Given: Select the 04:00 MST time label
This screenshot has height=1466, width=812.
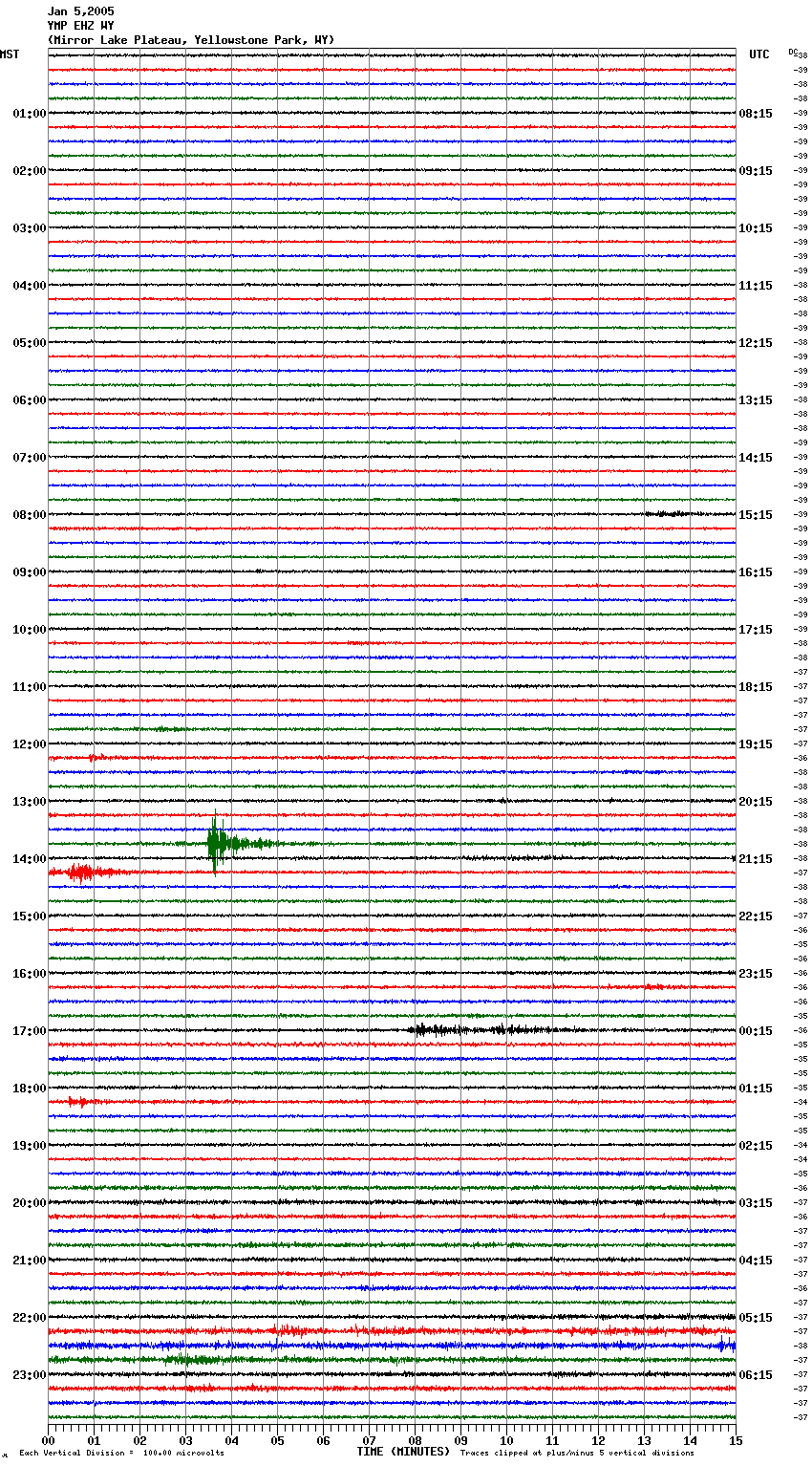Looking at the screenshot, I should tap(30, 286).
